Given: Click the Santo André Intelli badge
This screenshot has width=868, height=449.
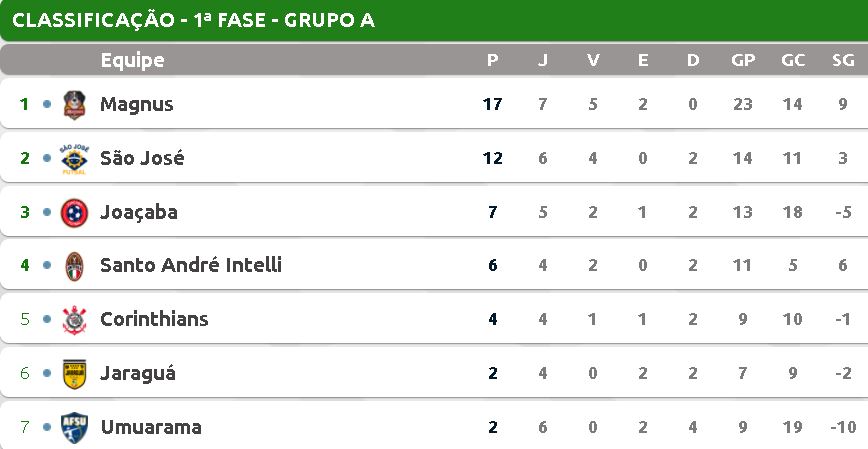Looking at the screenshot, I should pos(74,266).
